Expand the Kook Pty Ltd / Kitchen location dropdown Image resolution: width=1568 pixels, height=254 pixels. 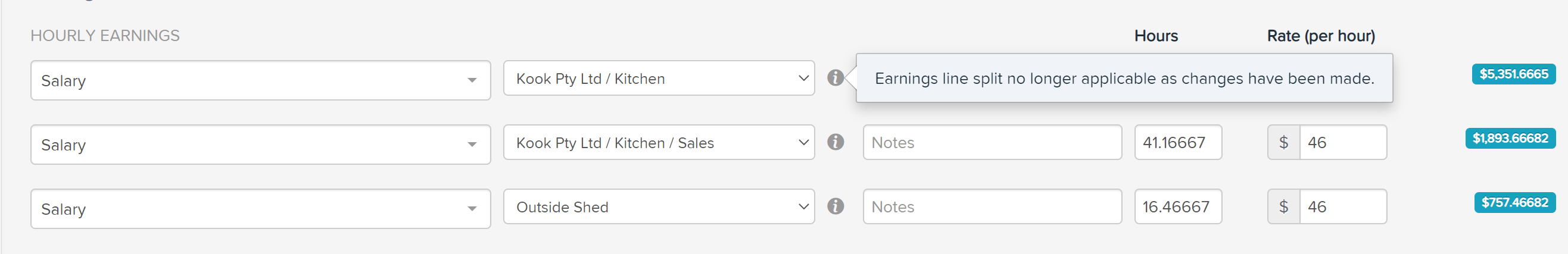659,79
